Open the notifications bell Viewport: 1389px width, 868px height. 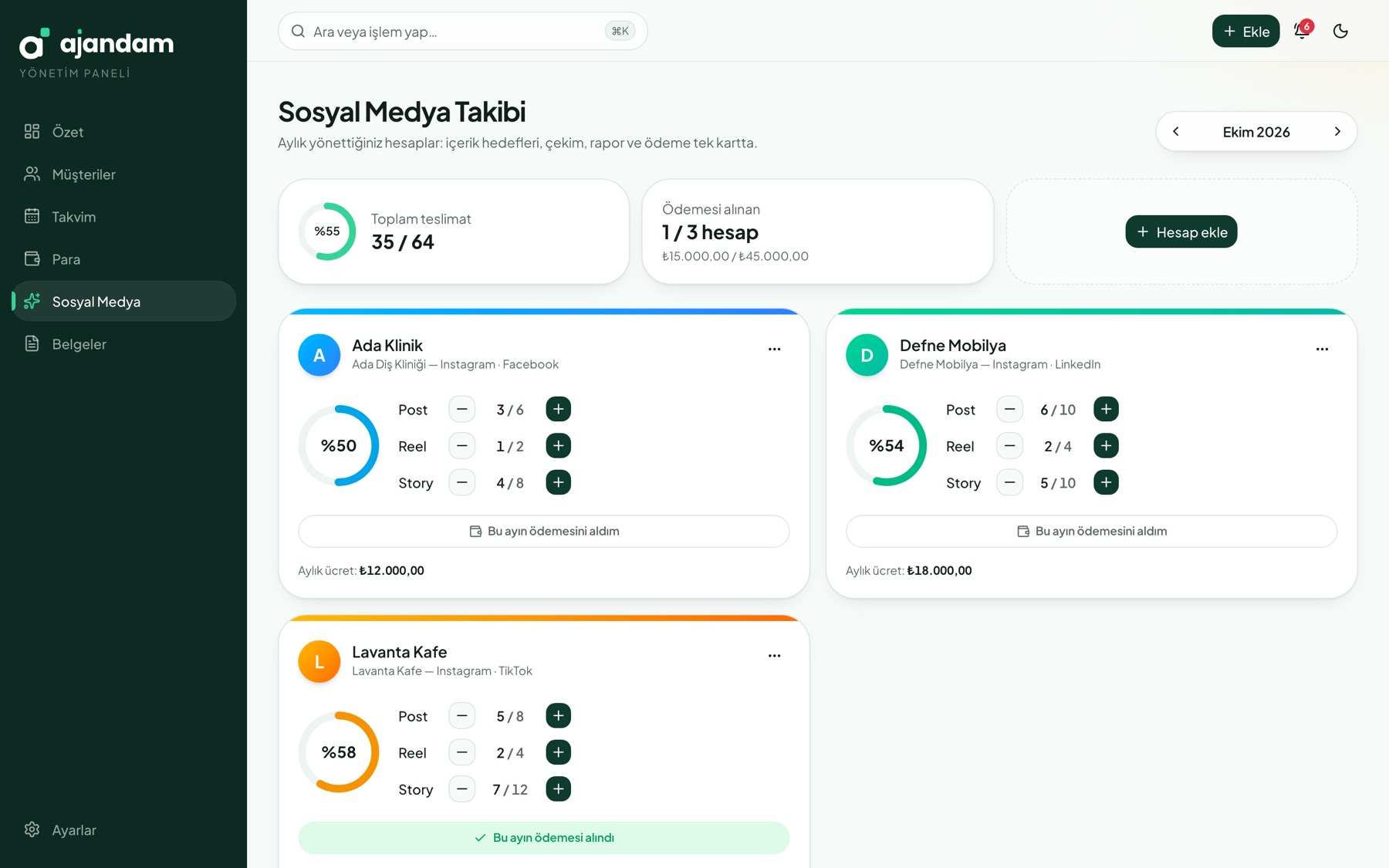coord(1302,31)
